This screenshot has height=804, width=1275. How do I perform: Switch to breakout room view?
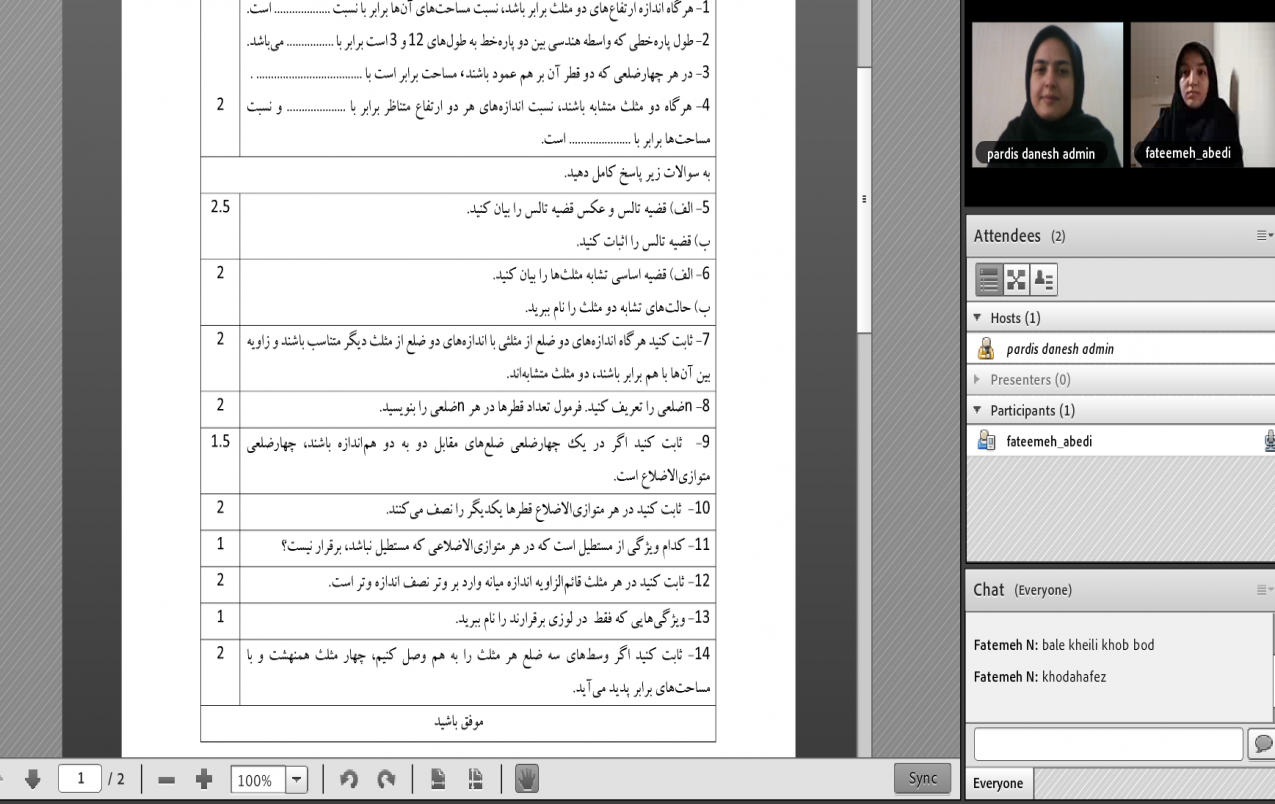click(x=1016, y=282)
